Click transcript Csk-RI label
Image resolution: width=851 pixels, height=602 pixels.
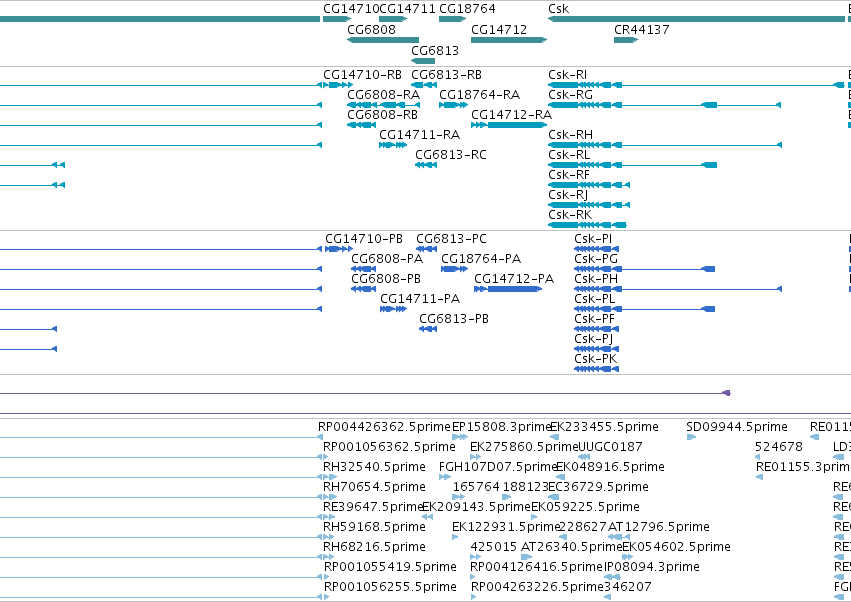[x=567, y=74]
